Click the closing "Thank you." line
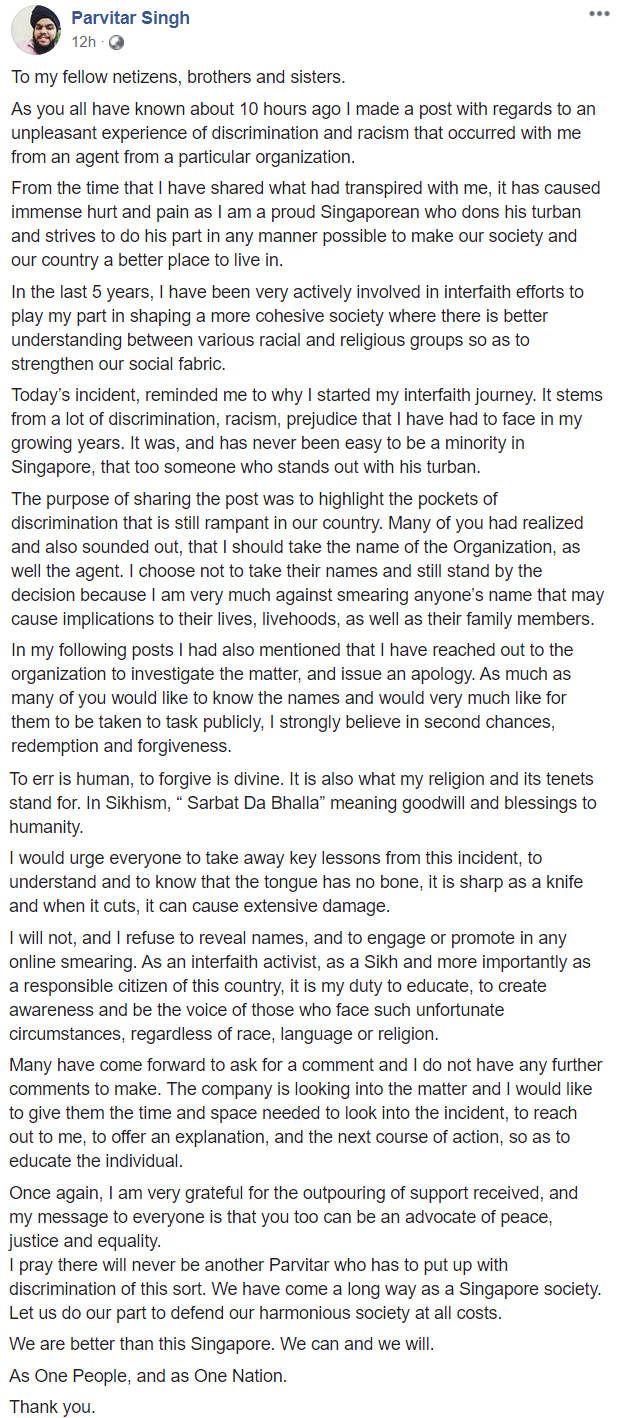The width and height of the screenshot is (618, 1418). [x=53, y=1406]
